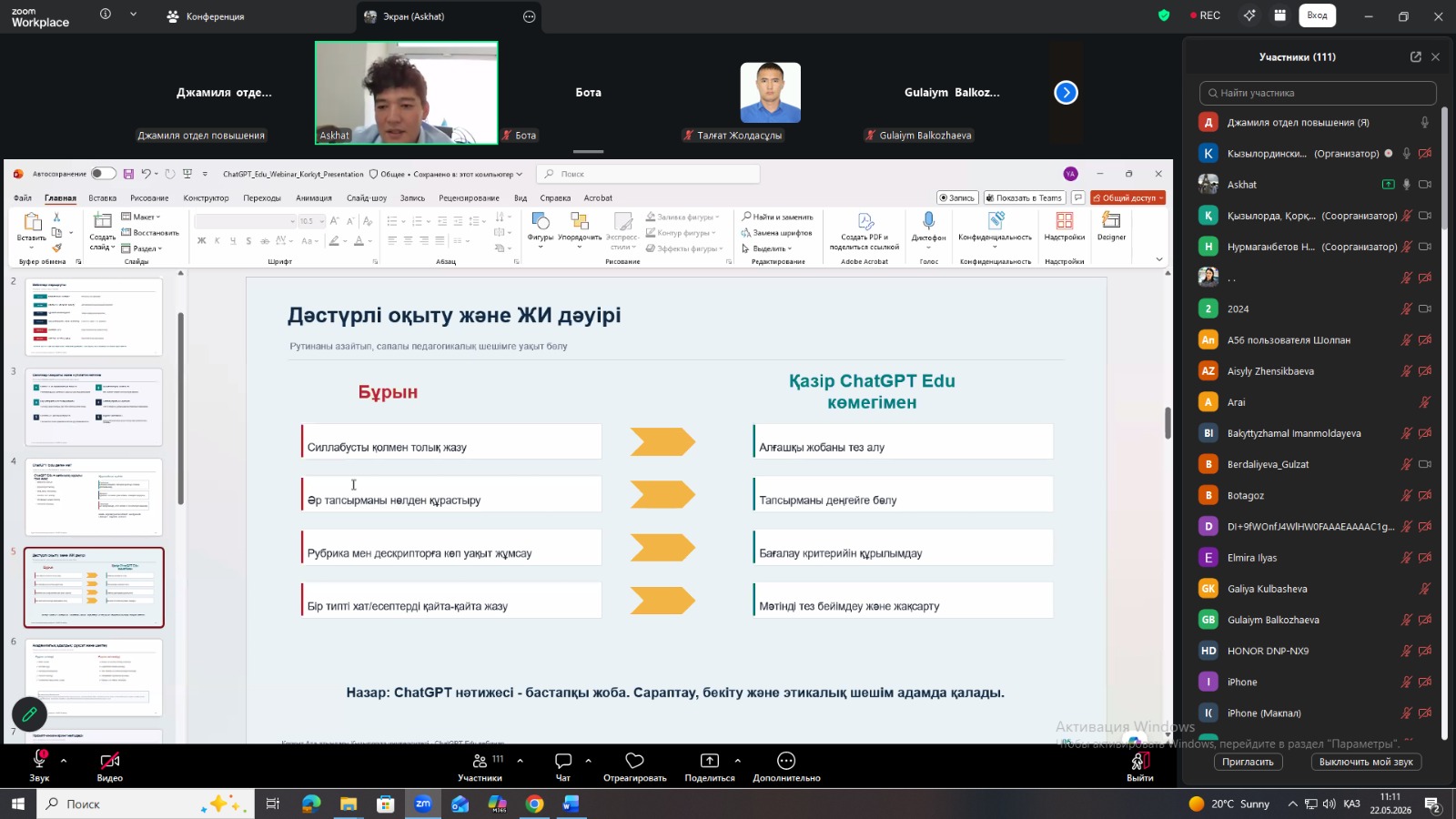
Task: Open the Файл menu
Action: pos(23,197)
